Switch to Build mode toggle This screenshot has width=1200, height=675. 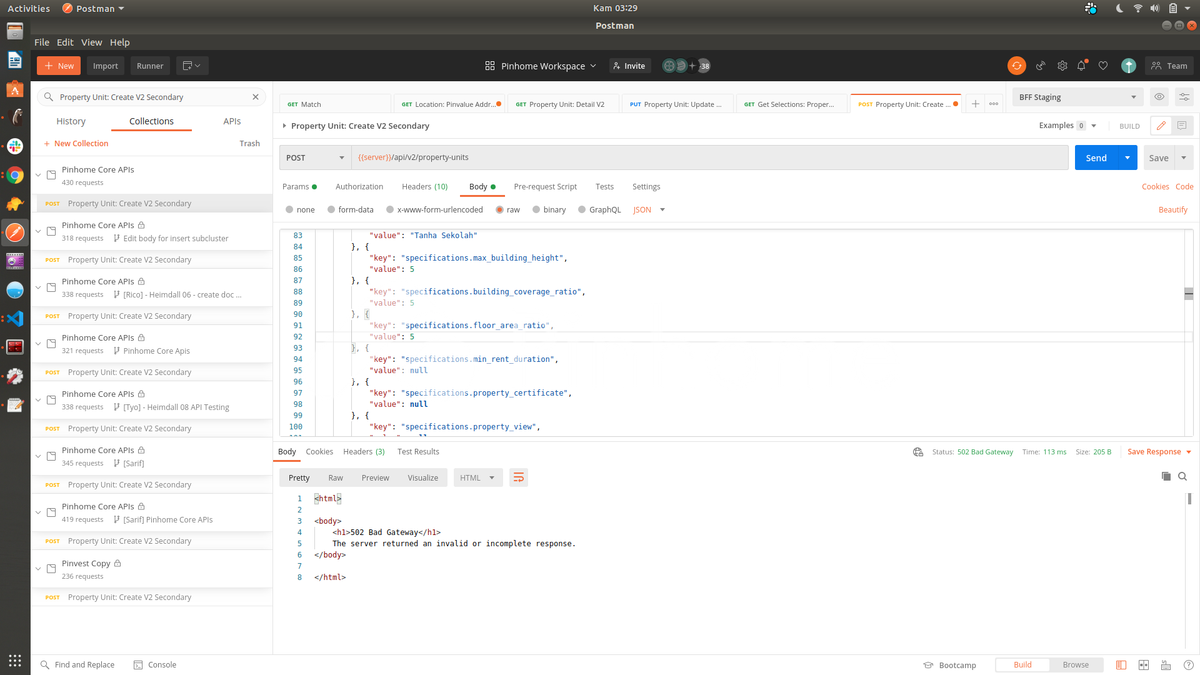point(1023,665)
